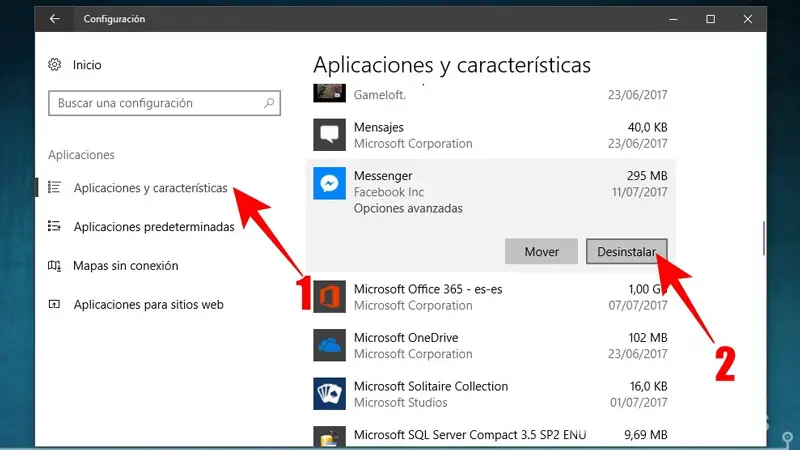Select the Mapas sin conexión map icon

click(55, 265)
